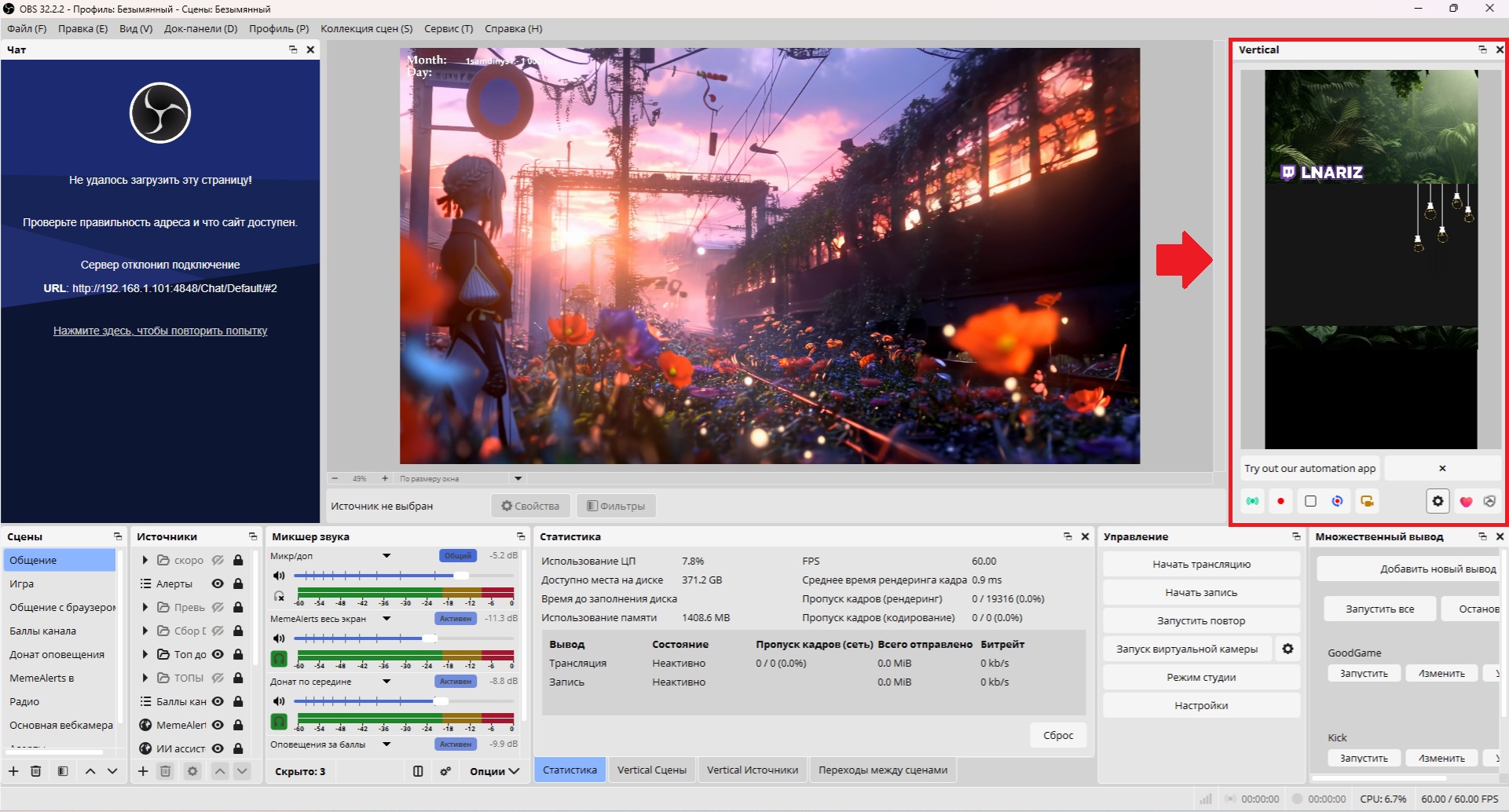Delete the selected scene with the trash icon
Image resolution: width=1509 pixels, height=812 pixels.
[x=35, y=771]
